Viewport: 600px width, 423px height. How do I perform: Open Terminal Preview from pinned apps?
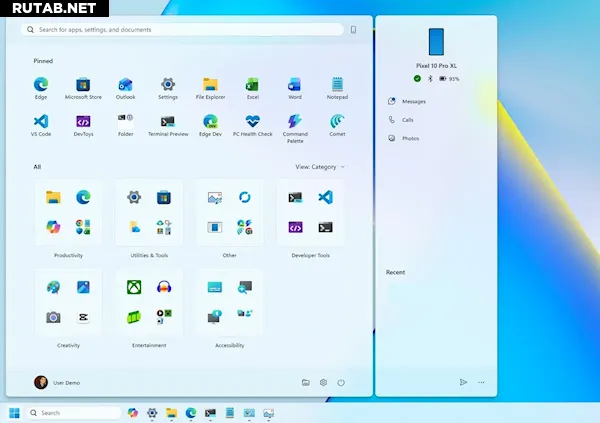coord(168,122)
